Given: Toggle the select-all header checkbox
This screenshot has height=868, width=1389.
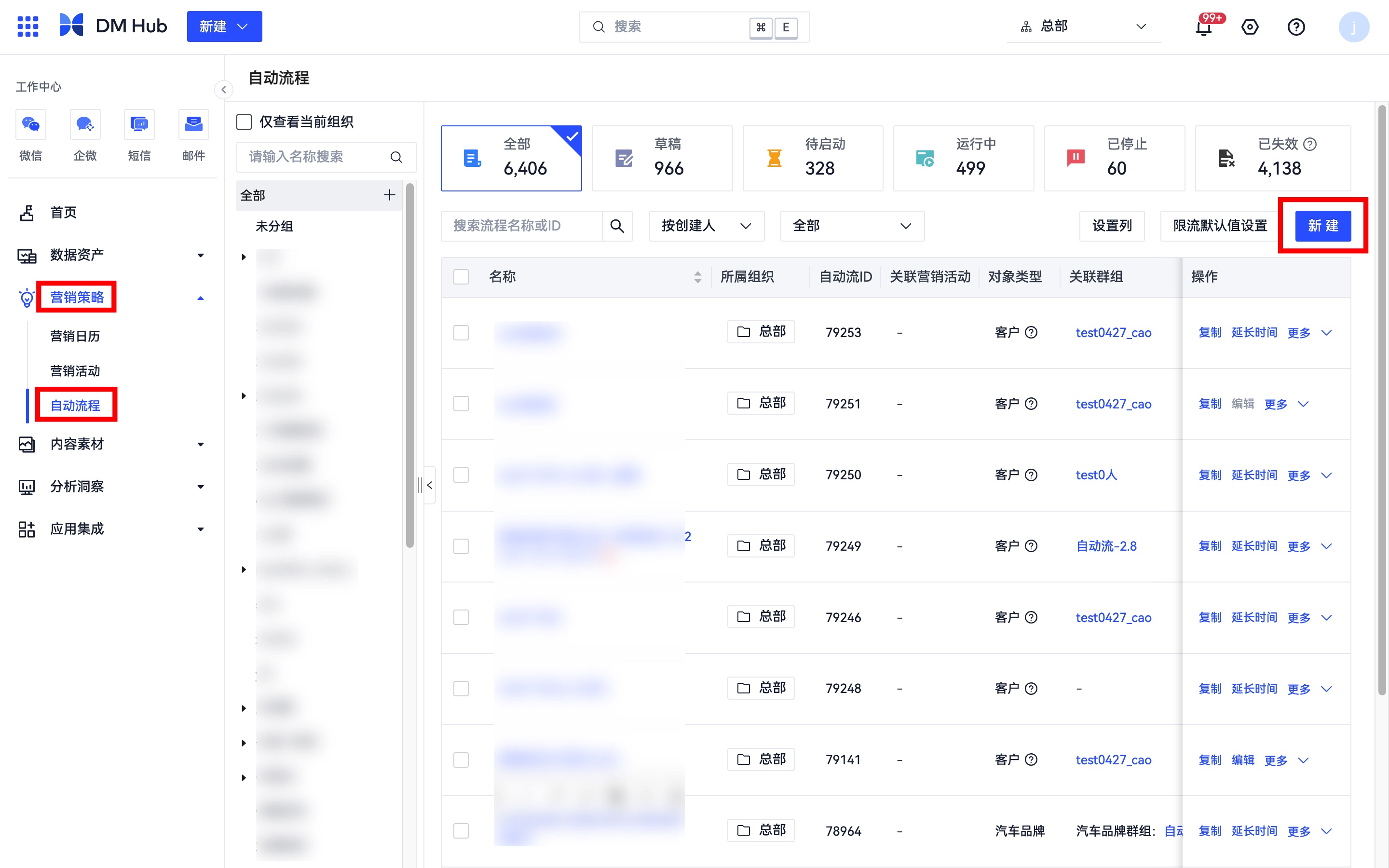Looking at the screenshot, I should (x=461, y=277).
